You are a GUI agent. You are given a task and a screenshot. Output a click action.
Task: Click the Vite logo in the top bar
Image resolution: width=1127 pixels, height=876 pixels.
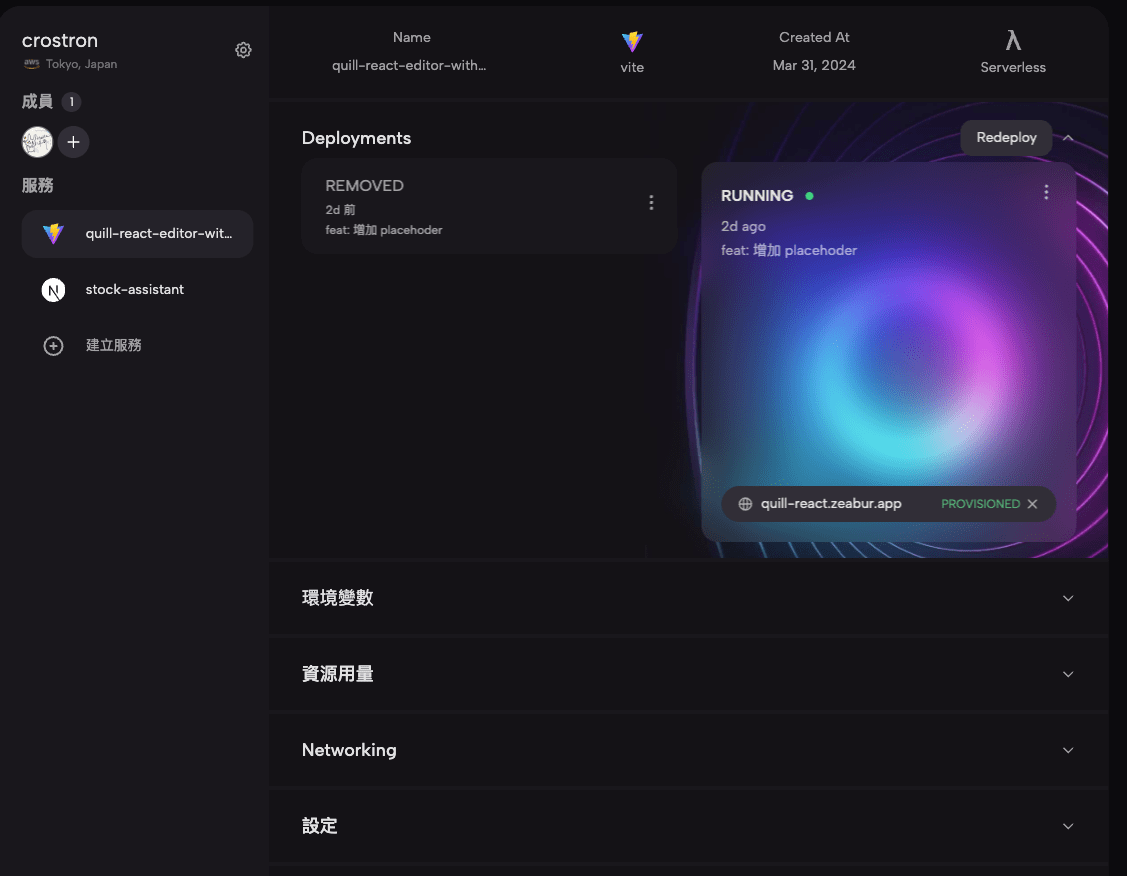pyautogui.click(x=632, y=43)
